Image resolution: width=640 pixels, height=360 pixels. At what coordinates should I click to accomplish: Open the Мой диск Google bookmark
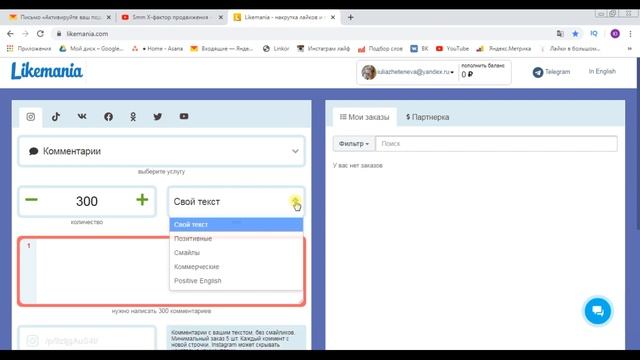91,49
